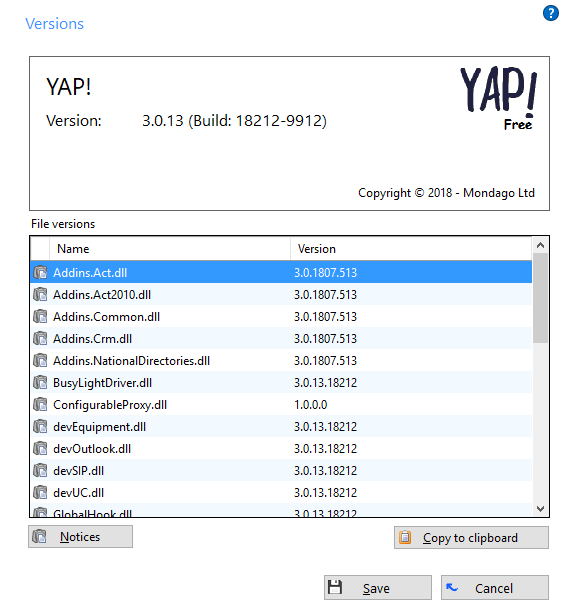Open the help question mark icon

pos(550,13)
